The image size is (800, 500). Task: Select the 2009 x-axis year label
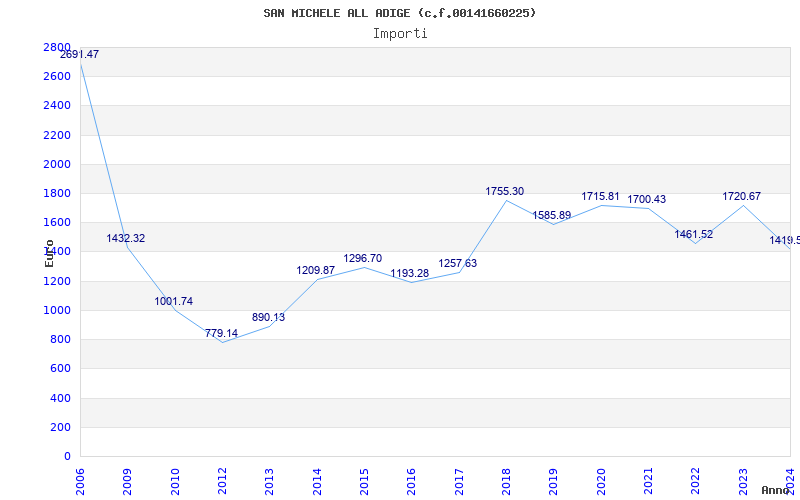[127, 482]
